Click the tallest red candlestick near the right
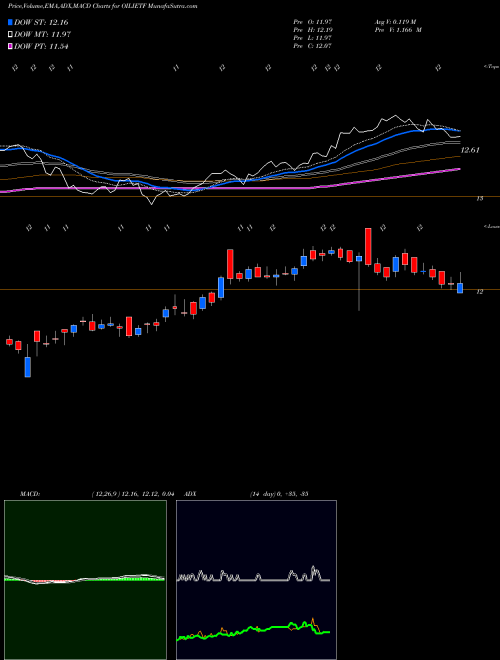Screen dimensions: 500x660 pyautogui.click(x=368, y=247)
